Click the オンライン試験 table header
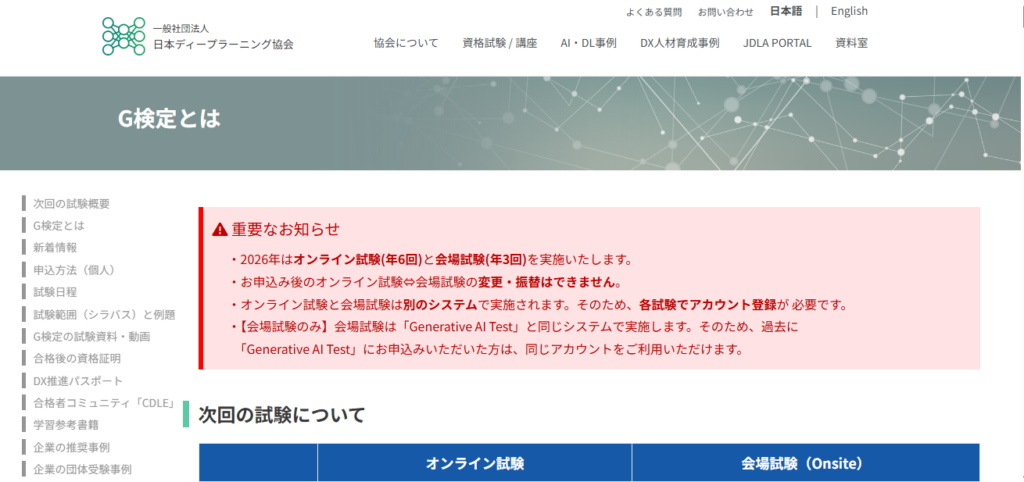1024x482 pixels. [475, 463]
